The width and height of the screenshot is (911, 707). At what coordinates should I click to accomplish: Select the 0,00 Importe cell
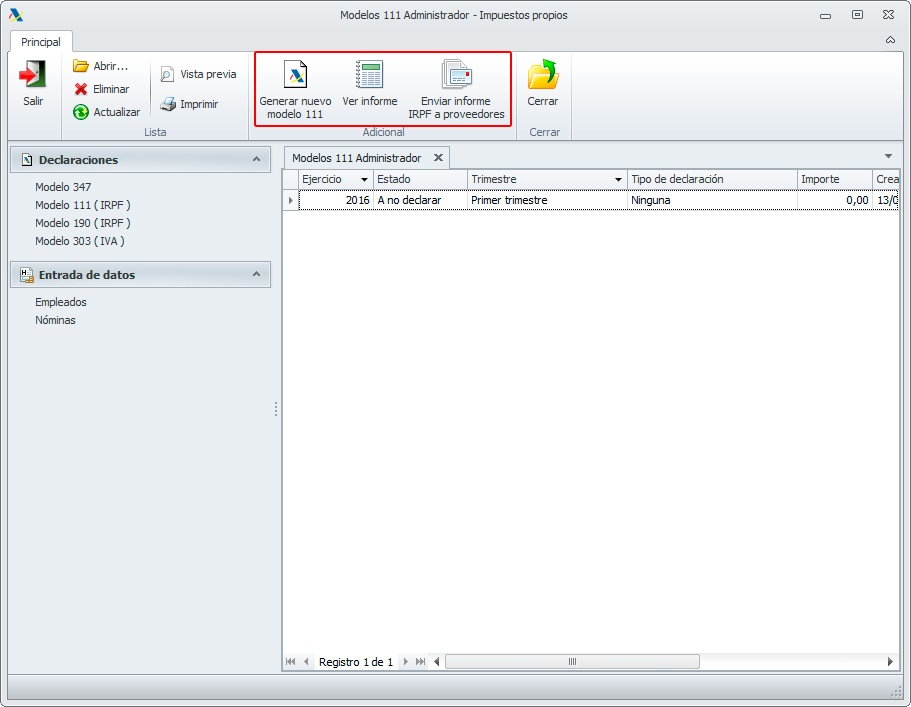point(835,200)
